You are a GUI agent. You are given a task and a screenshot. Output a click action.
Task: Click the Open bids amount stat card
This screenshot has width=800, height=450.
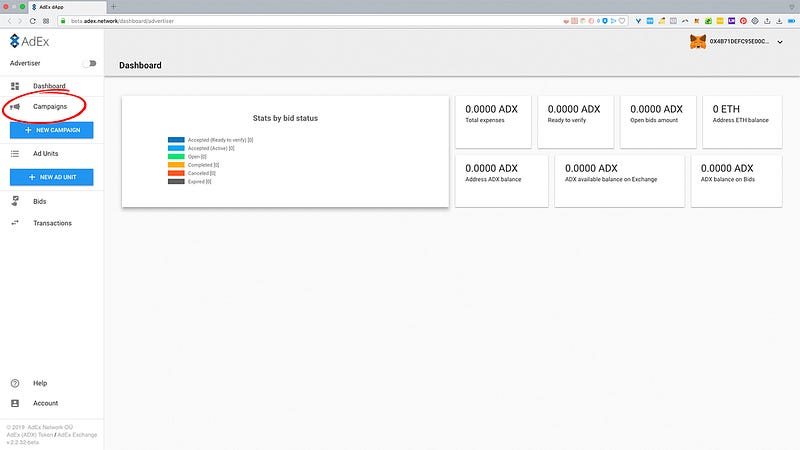click(x=658, y=122)
